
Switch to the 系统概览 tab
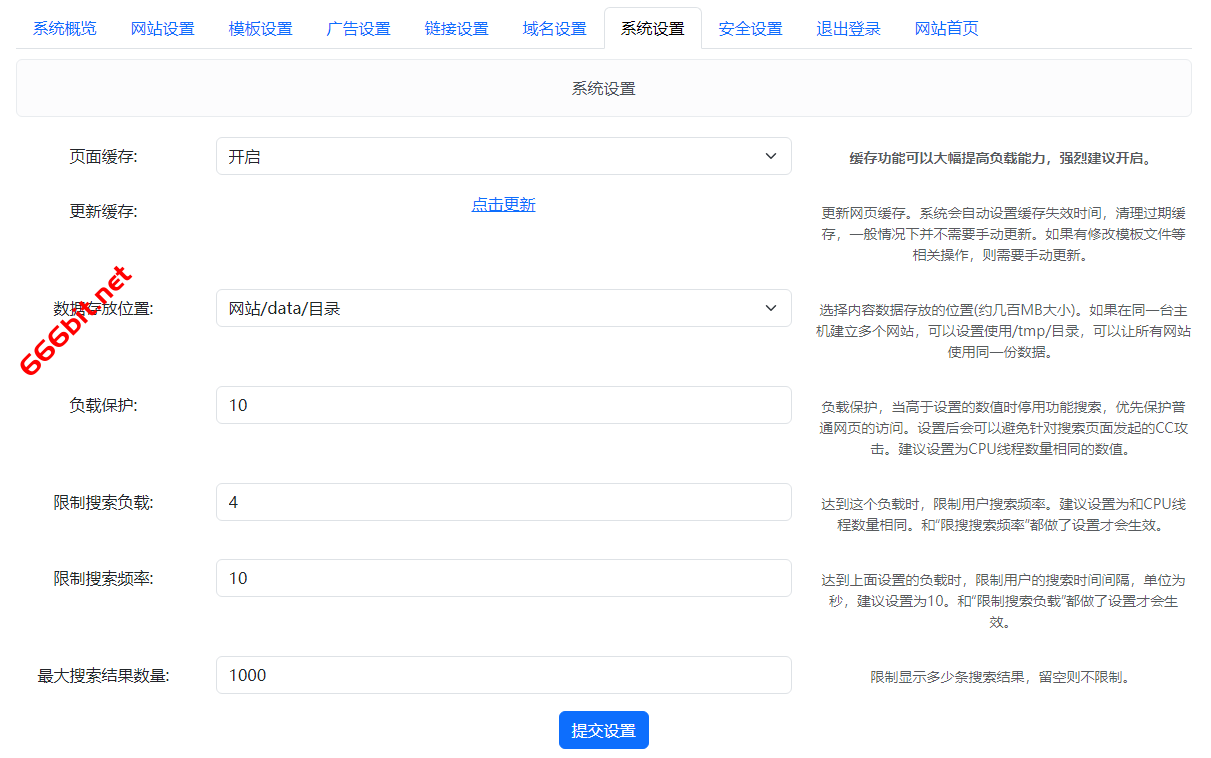[x=64, y=28]
